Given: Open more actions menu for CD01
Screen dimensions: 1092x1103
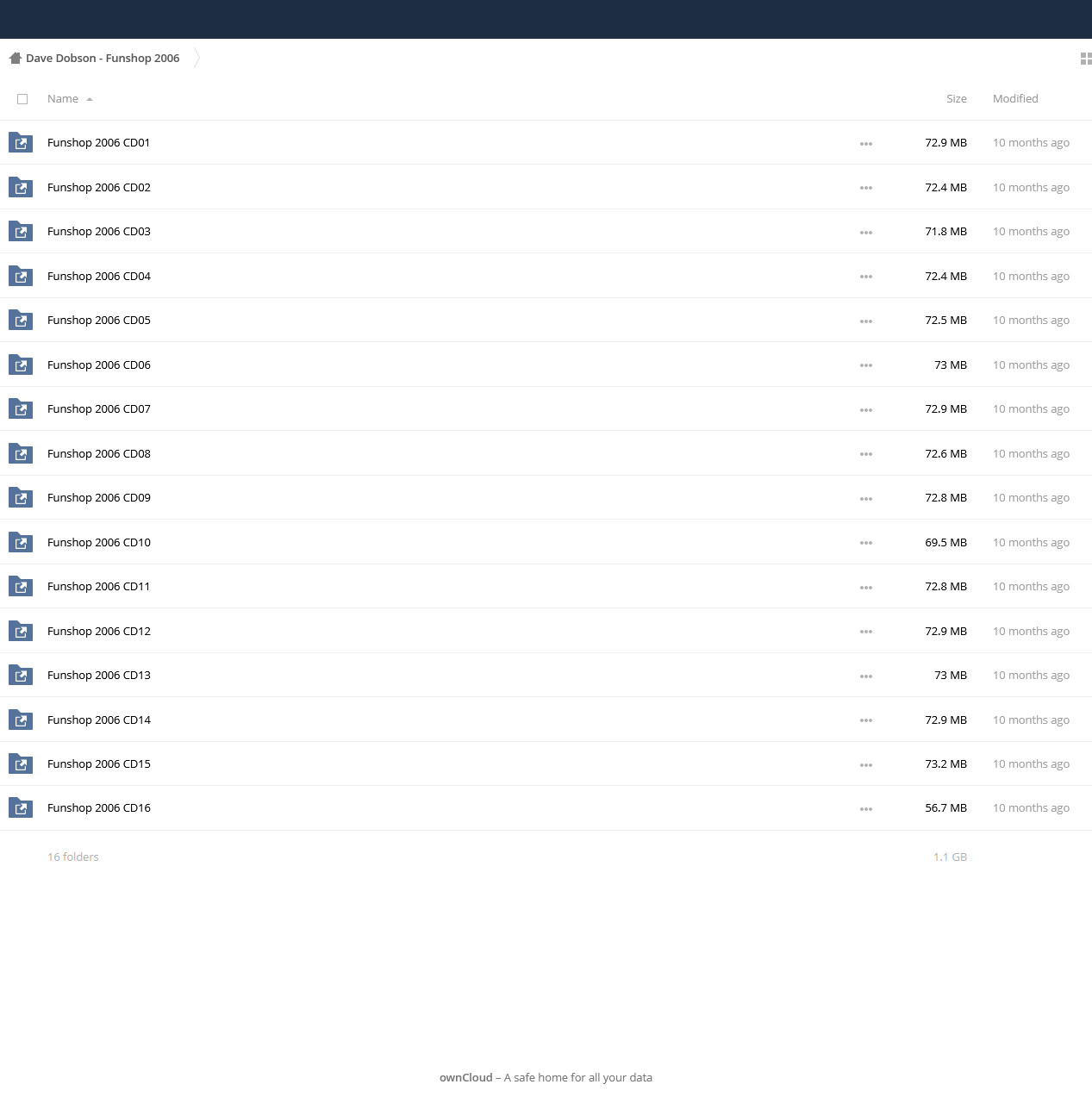Looking at the screenshot, I should (866, 144).
